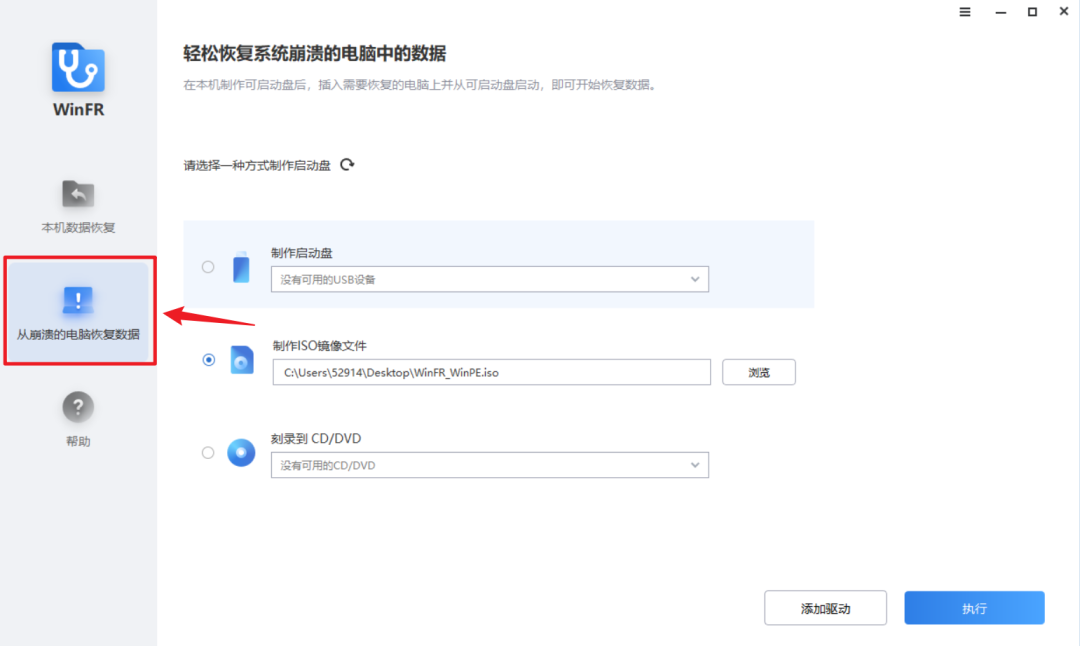Image resolution: width=1080 pixels, height=646 pixels.
Task: Click the WinFR logo in sidebar
Action: tap(78, 70)
